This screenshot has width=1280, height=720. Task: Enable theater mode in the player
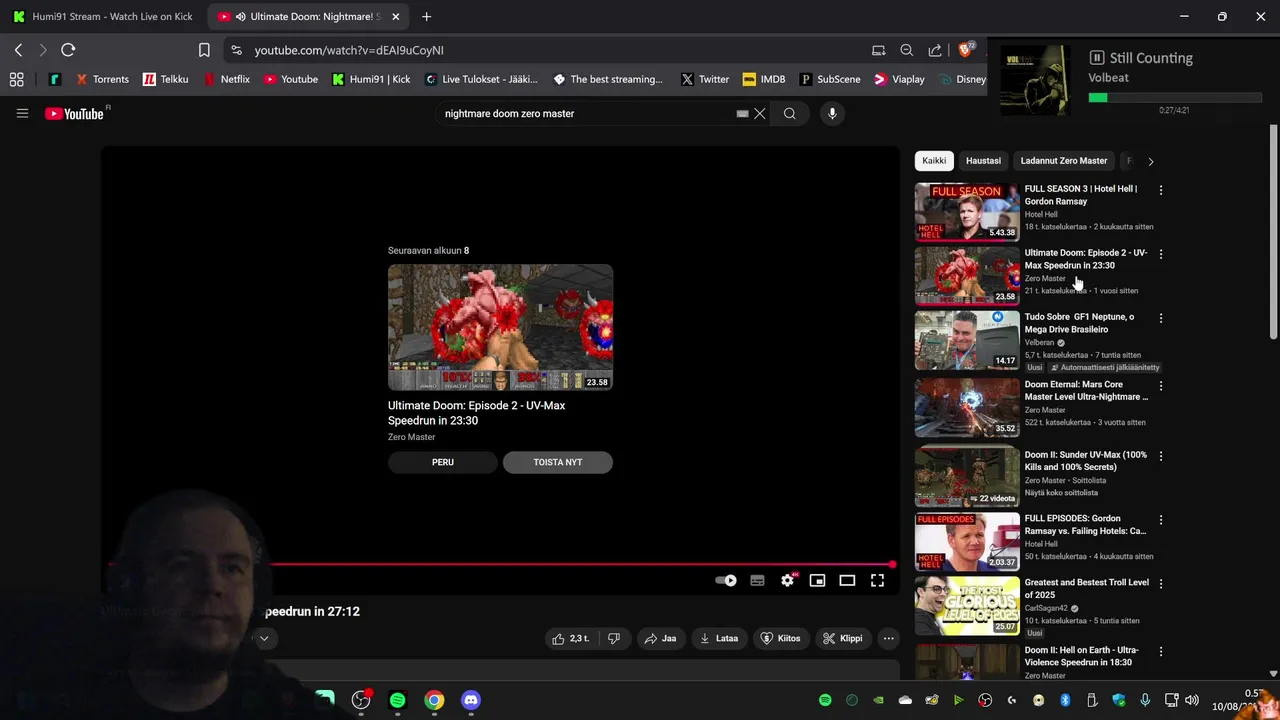tap(847, 580)
